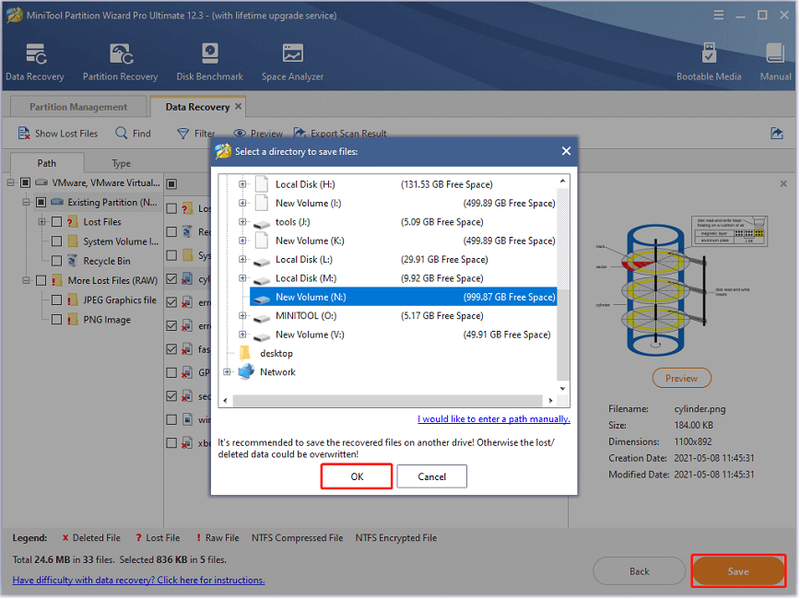Expand the MINITOOL (O:) drive

tap(242, 316)
